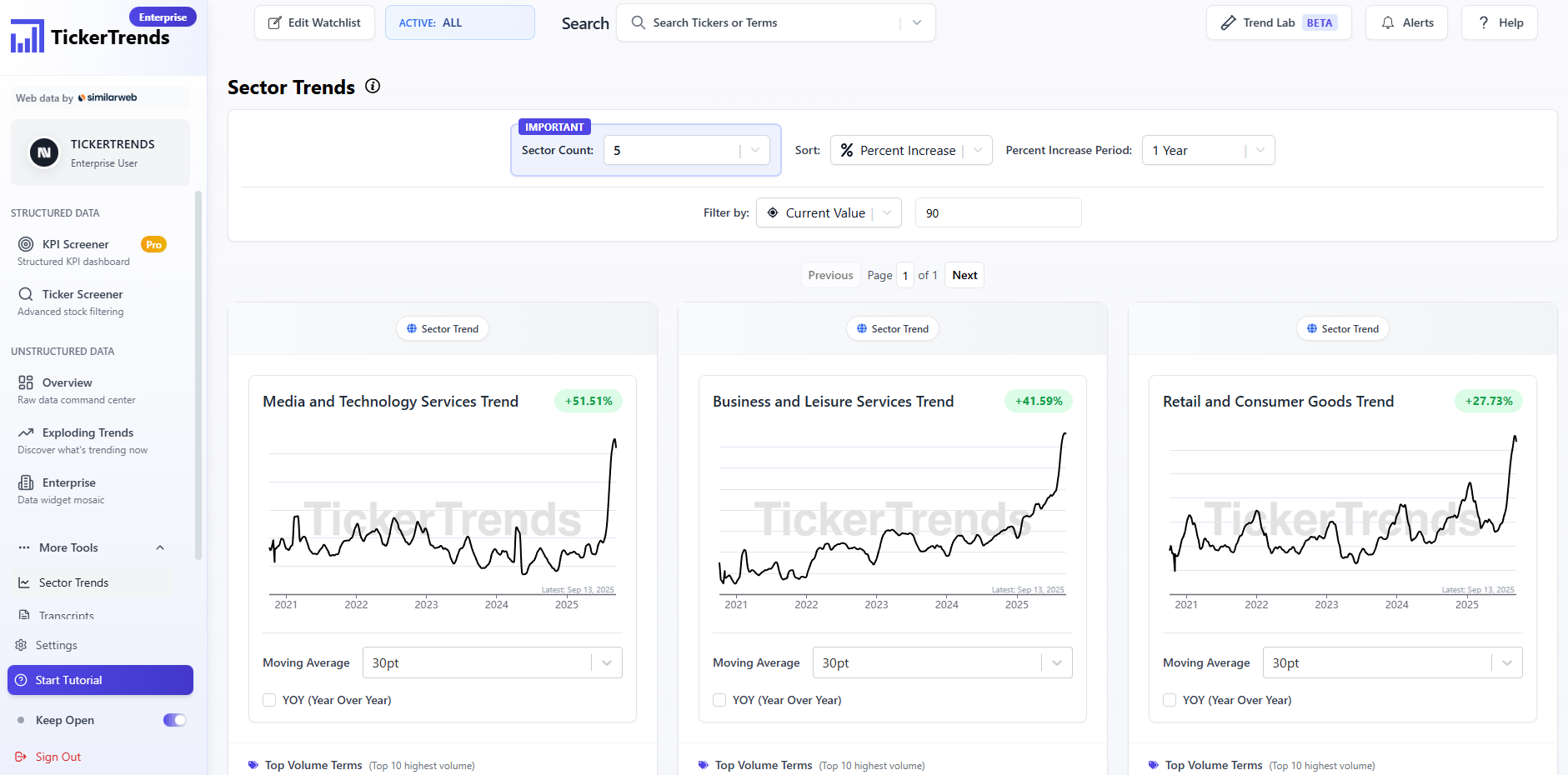Click the Filter by value input field
The height and width of the screenshot is (775, 1568).
pyautogui.click(x=998, y=212)
